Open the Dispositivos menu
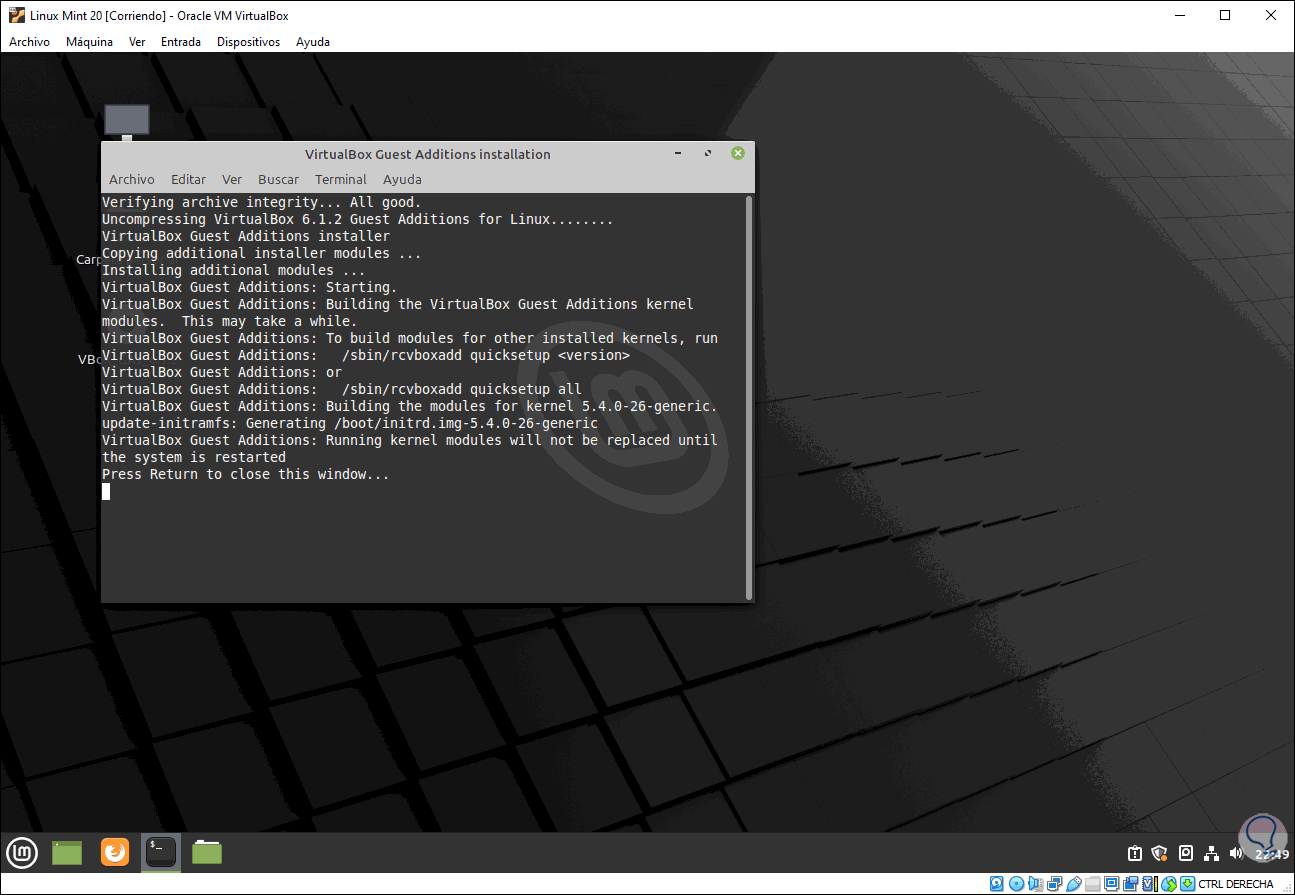The height and width of the screenshot is (895, 1295). (x=248, y=42)
